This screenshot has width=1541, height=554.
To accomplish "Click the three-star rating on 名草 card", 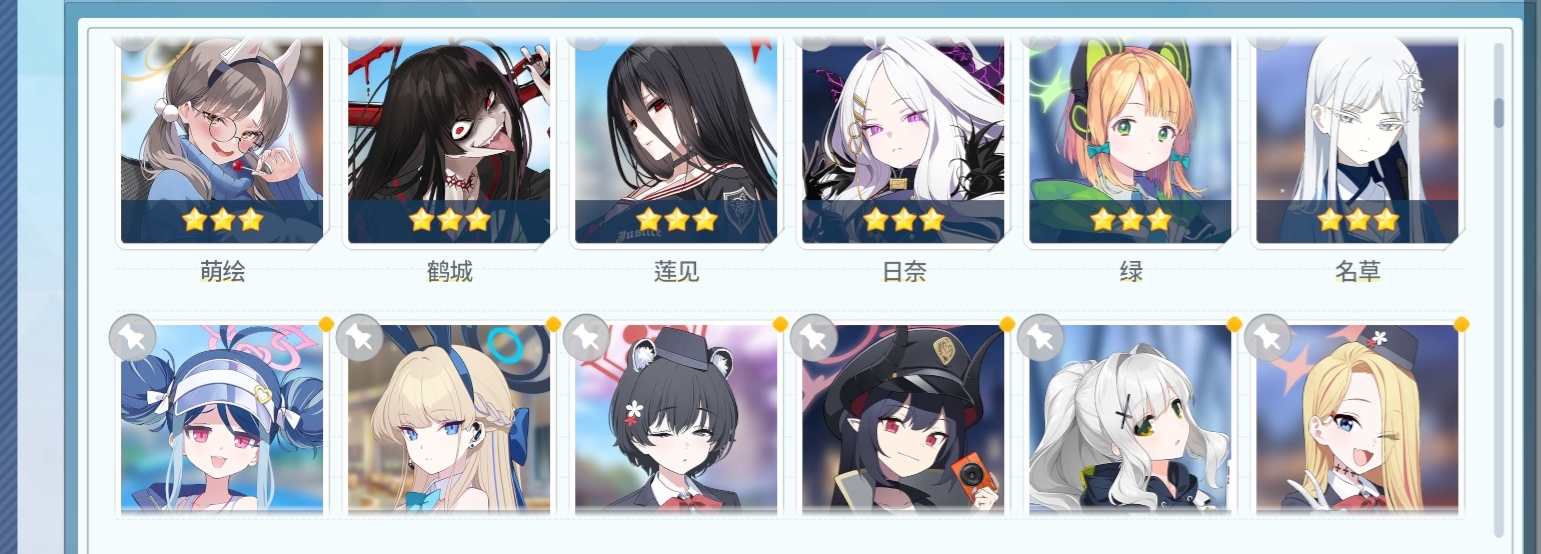I will point(1357,220).
